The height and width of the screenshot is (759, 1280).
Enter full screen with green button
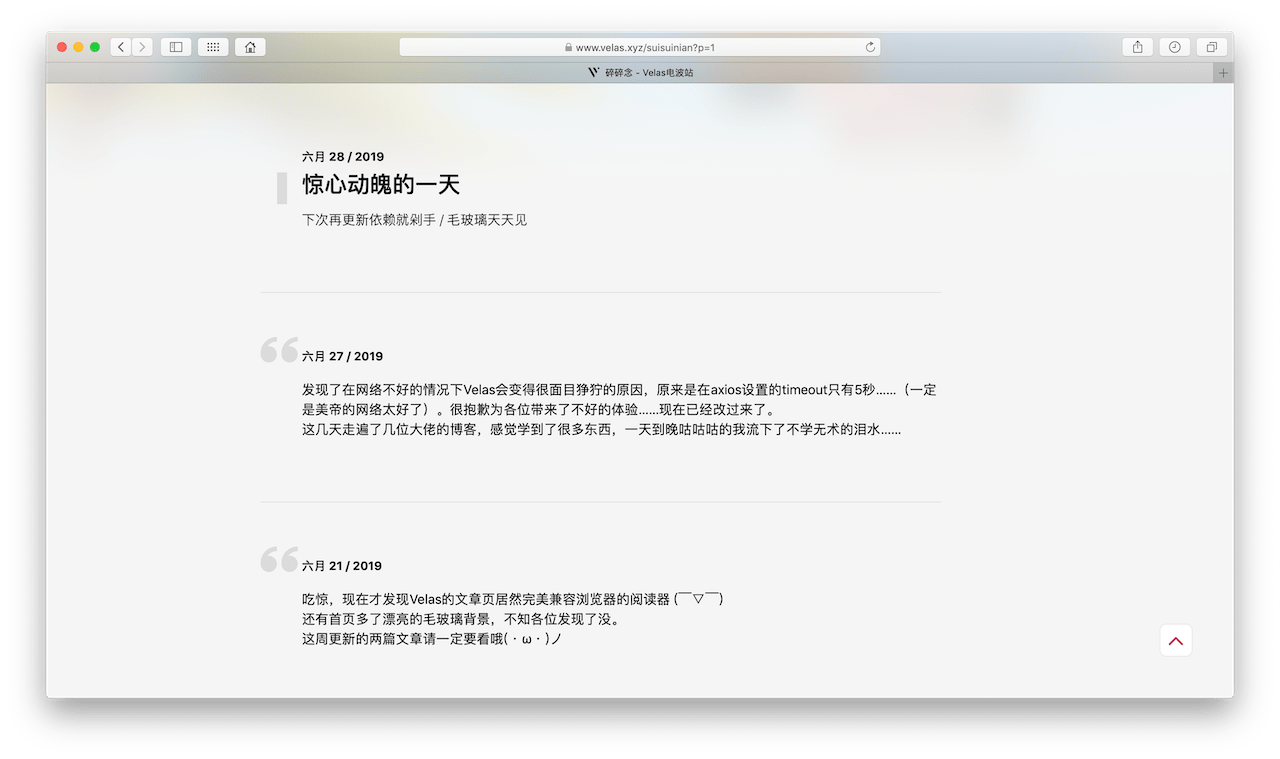point(95,47)
